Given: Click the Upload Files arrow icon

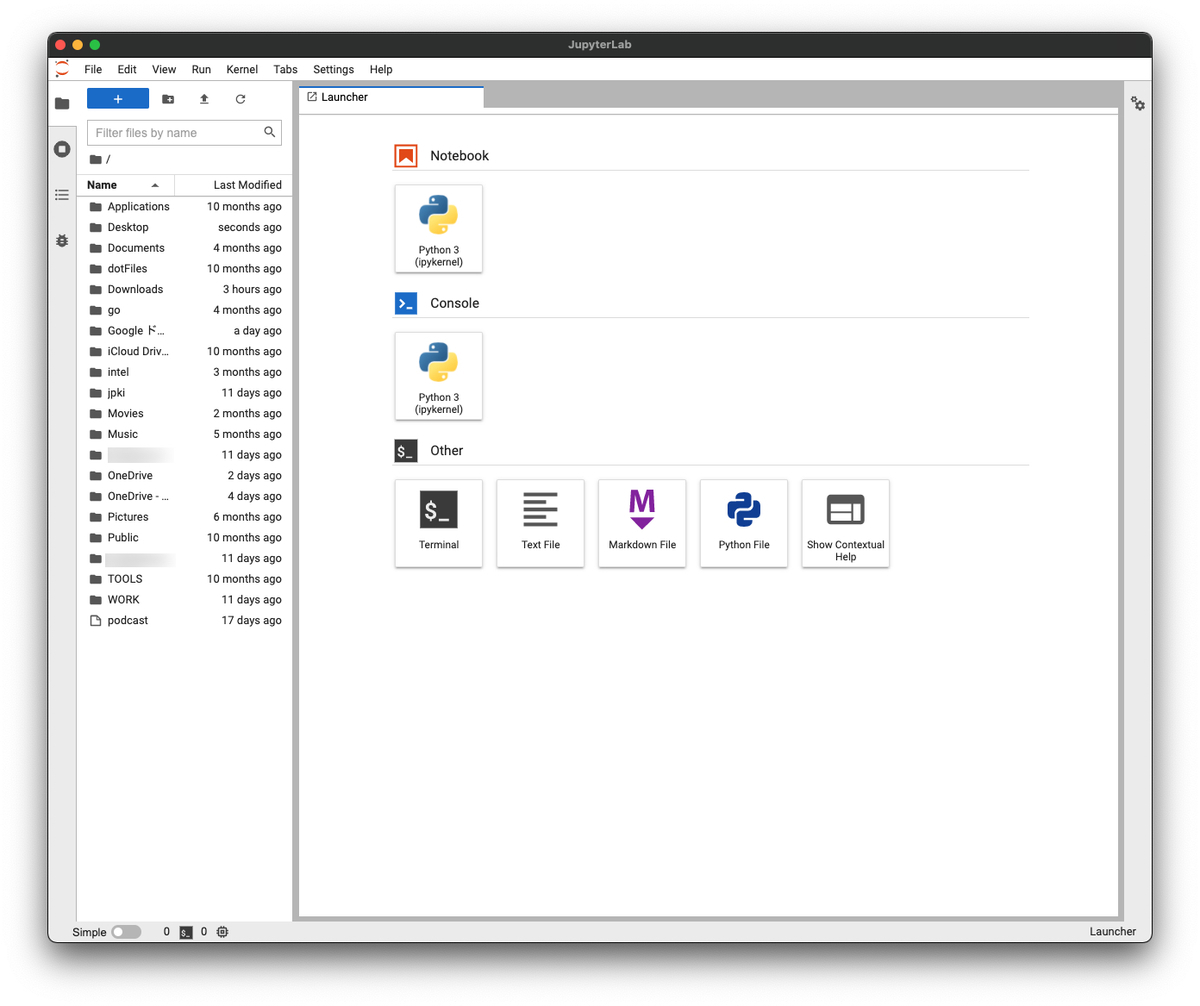Looking at the screenshot, I should pos(204,99).
